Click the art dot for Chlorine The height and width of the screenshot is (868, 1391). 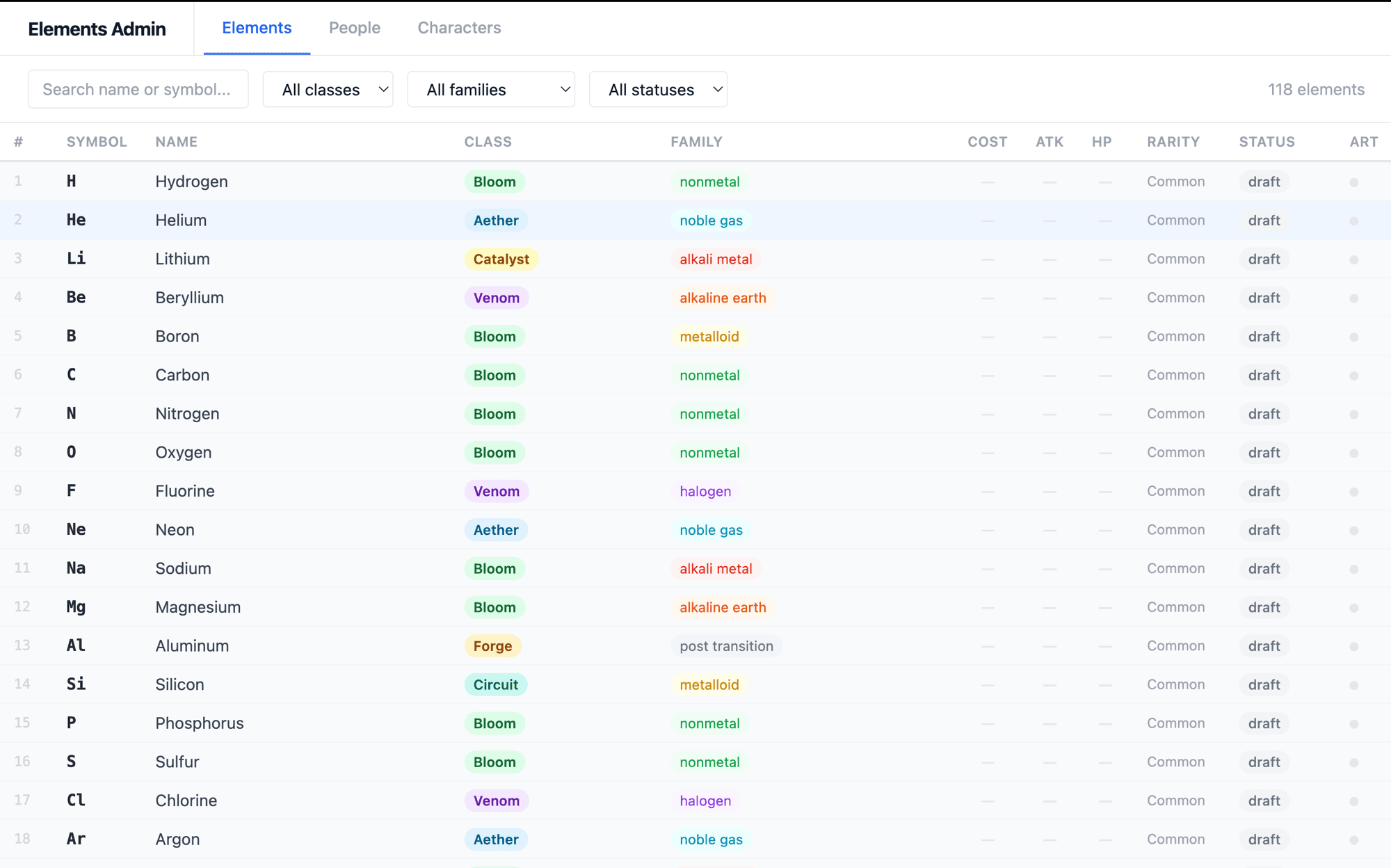(x=1354, y=801)
